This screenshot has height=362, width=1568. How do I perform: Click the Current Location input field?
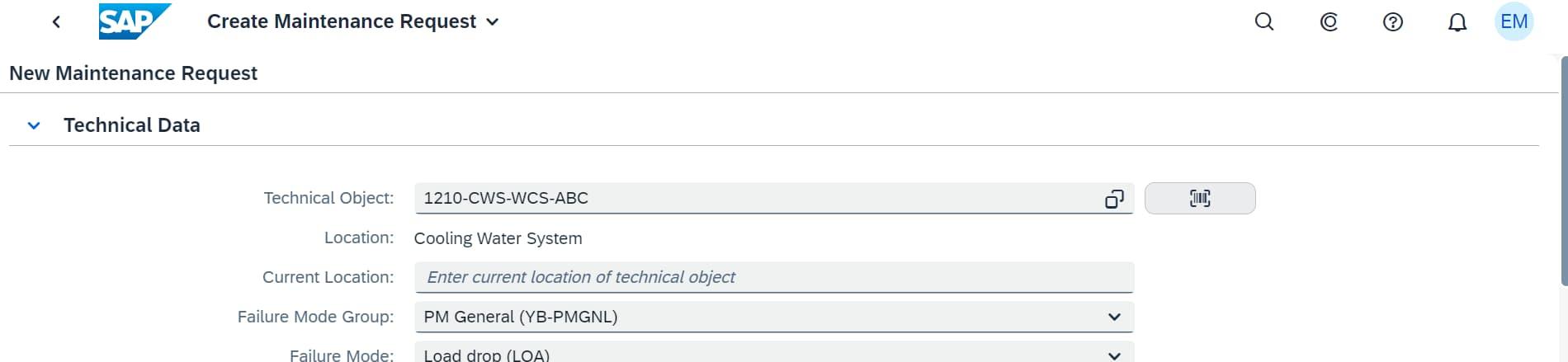[774, 278]
